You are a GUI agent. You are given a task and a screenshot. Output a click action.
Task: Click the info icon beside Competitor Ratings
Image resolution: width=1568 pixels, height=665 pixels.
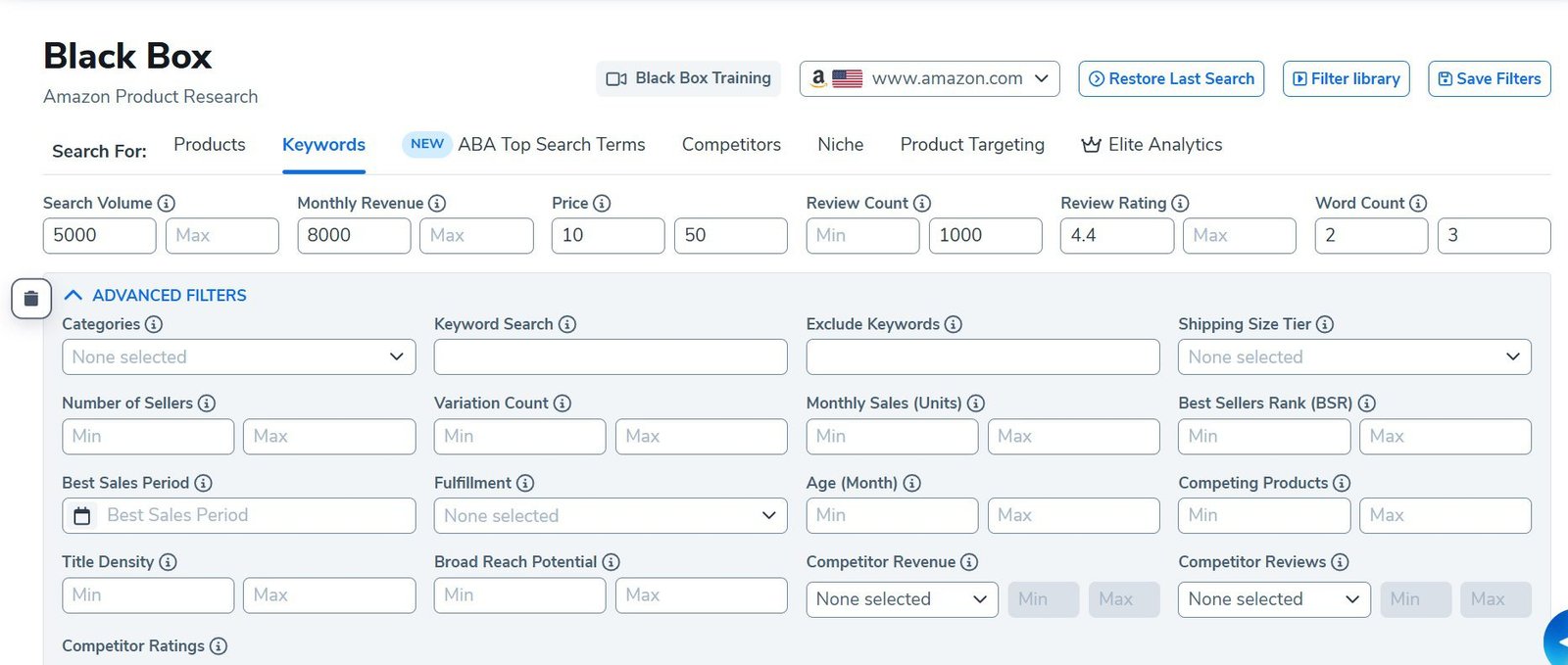(219, 646)
